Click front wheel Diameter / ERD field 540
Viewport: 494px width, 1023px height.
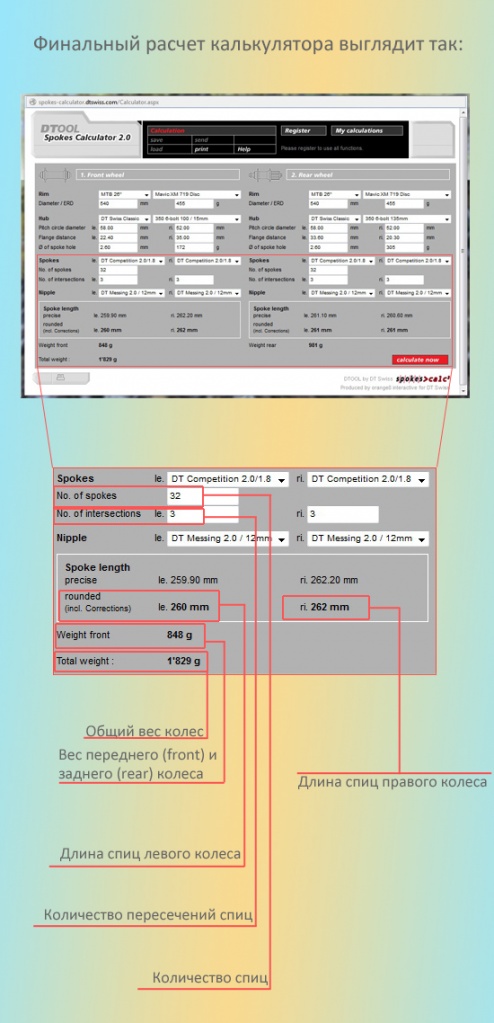[118, 204]
